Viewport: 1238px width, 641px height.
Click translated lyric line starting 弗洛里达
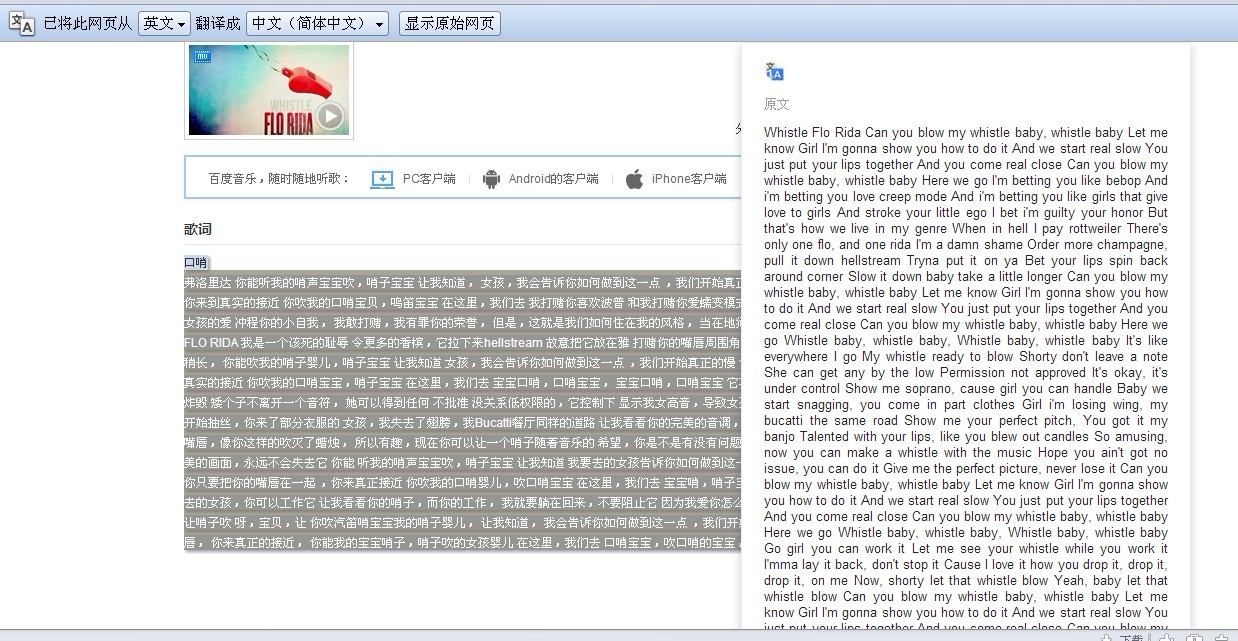pos(462,283)
